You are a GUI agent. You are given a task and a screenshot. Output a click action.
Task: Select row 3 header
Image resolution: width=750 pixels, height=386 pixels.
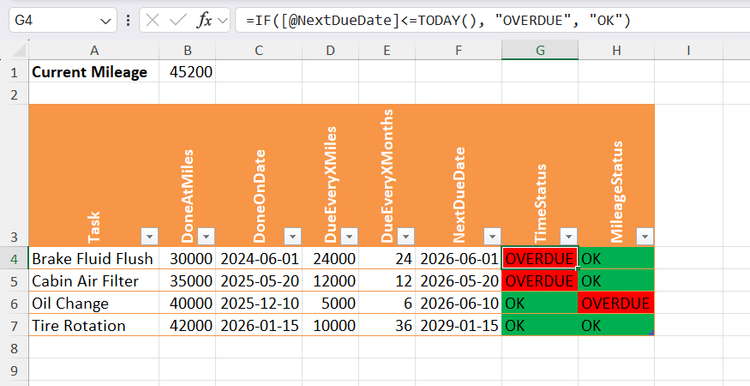[x=14, y=175]
